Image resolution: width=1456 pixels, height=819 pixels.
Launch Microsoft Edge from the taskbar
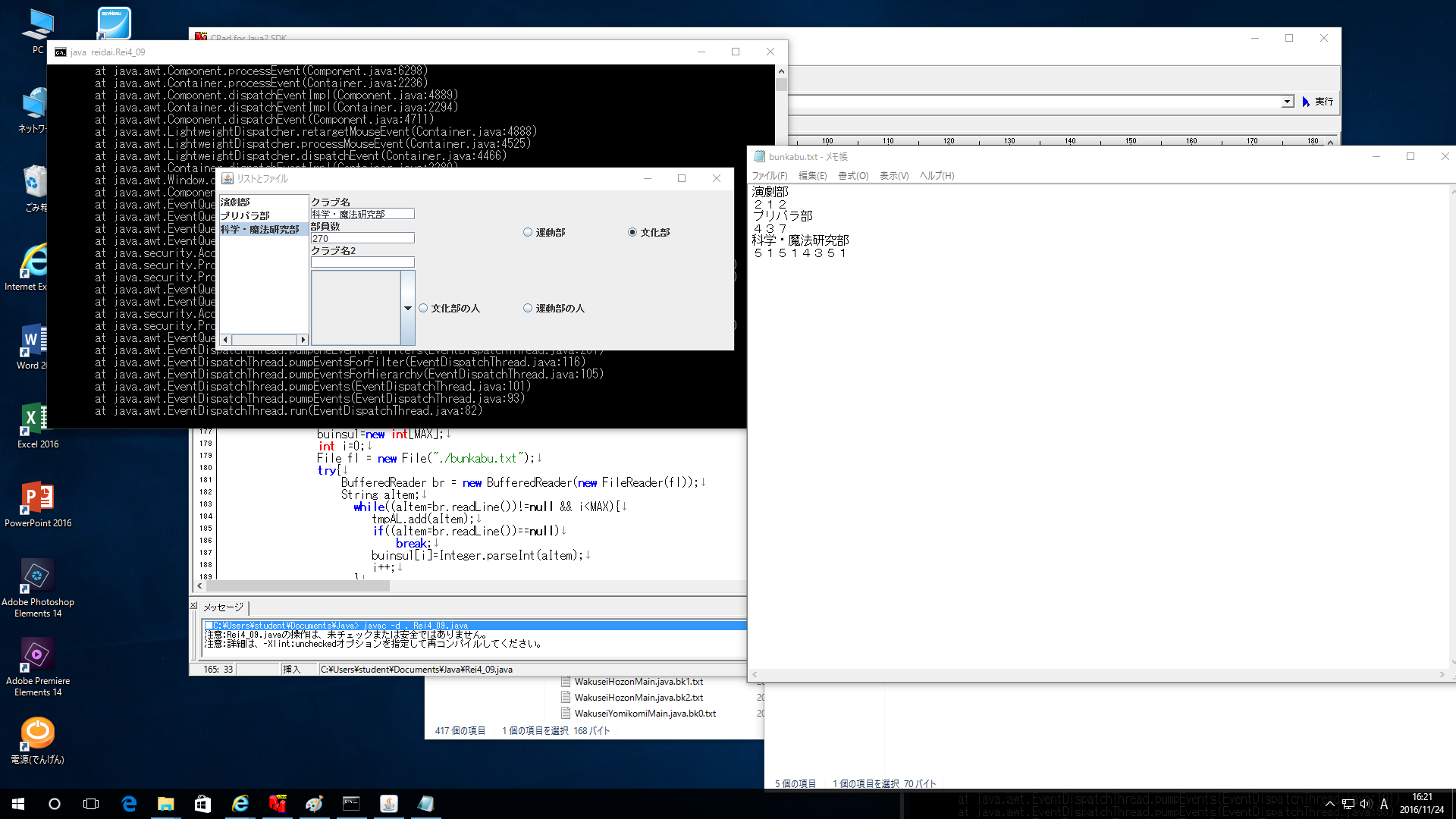click(129, 804)
